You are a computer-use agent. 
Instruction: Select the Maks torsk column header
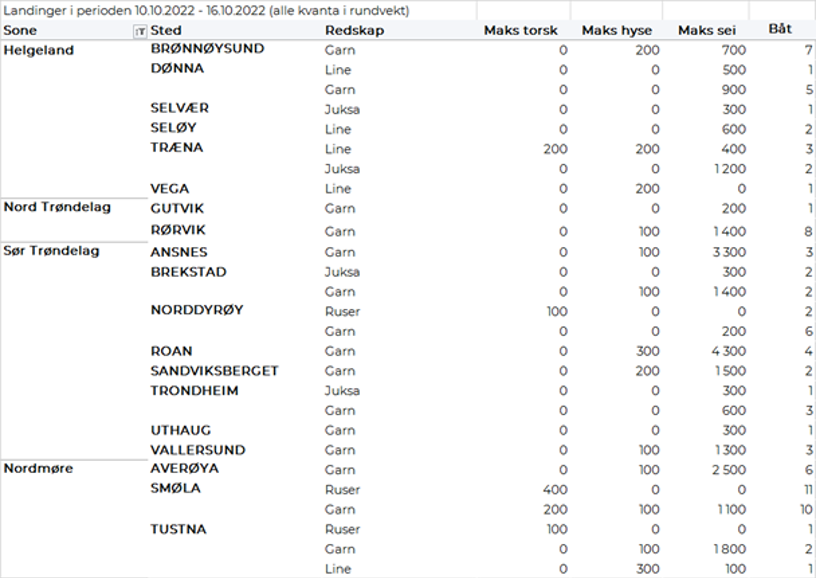(x=520, y=31)
